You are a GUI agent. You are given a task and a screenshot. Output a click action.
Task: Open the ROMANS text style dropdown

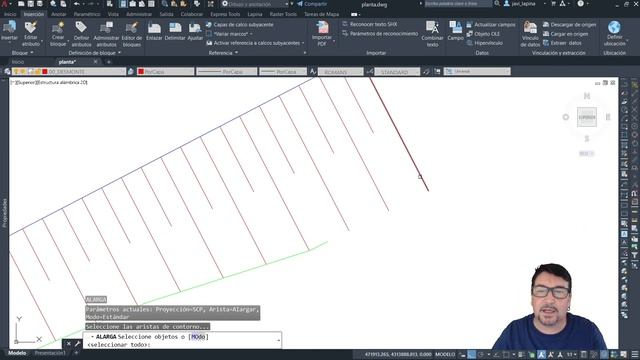click(x=340, y=71)
